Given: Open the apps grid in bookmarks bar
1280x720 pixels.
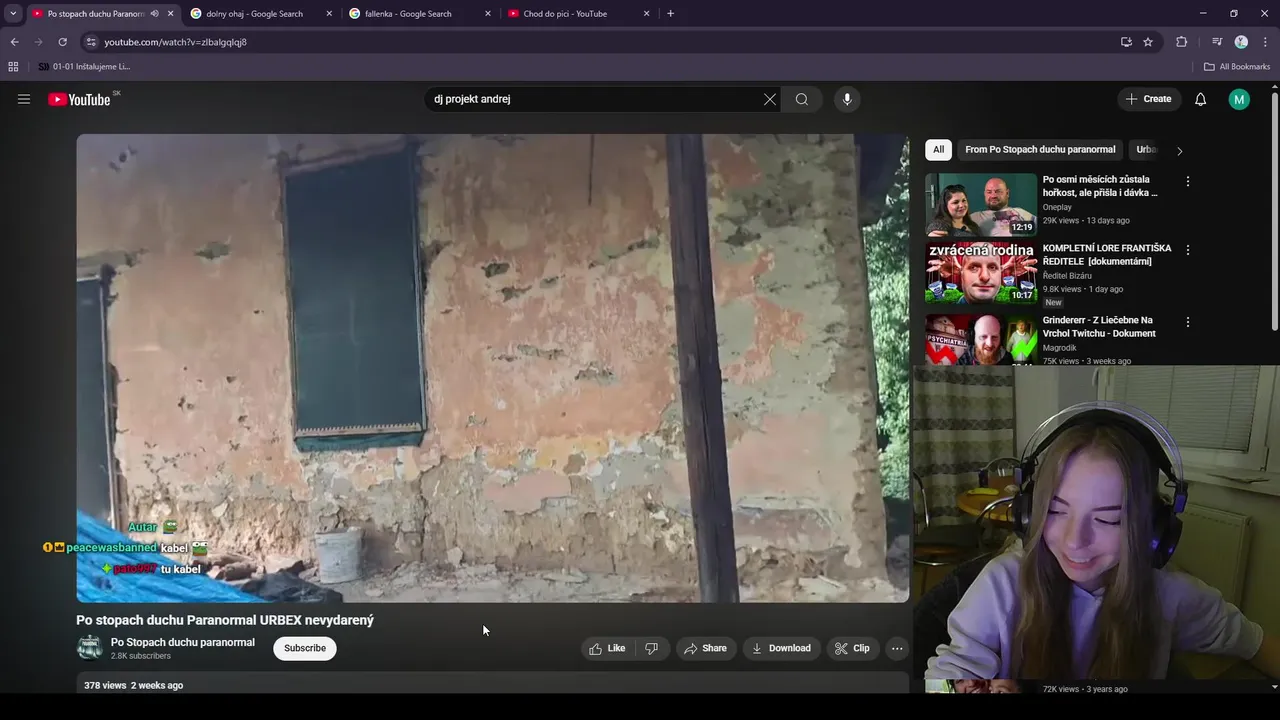Looking at the screenshot, I should pyautogui.click(x=13, y=67).
